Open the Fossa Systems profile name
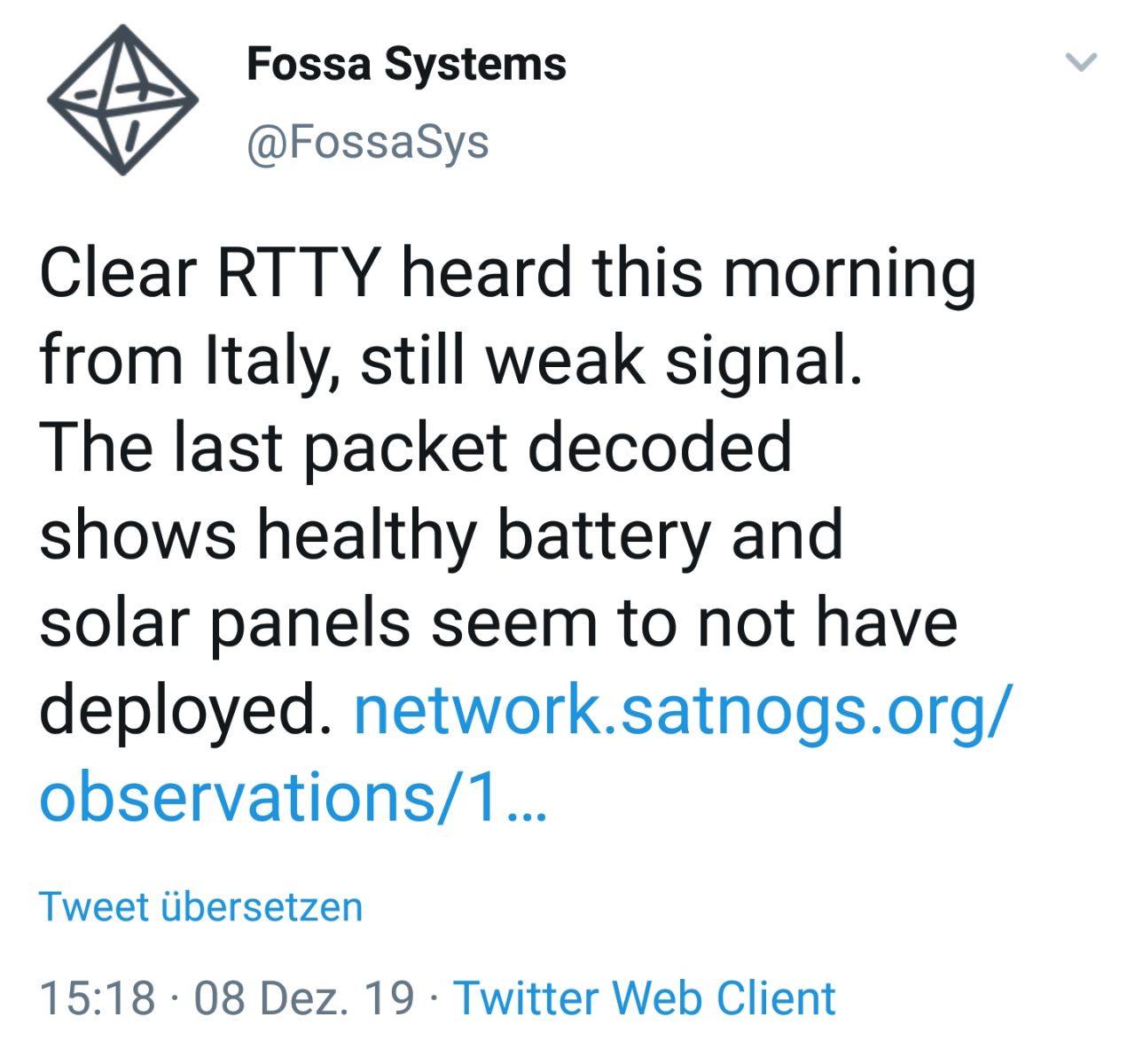This screenshot has height=1064, width=1135. click(406, 65)
